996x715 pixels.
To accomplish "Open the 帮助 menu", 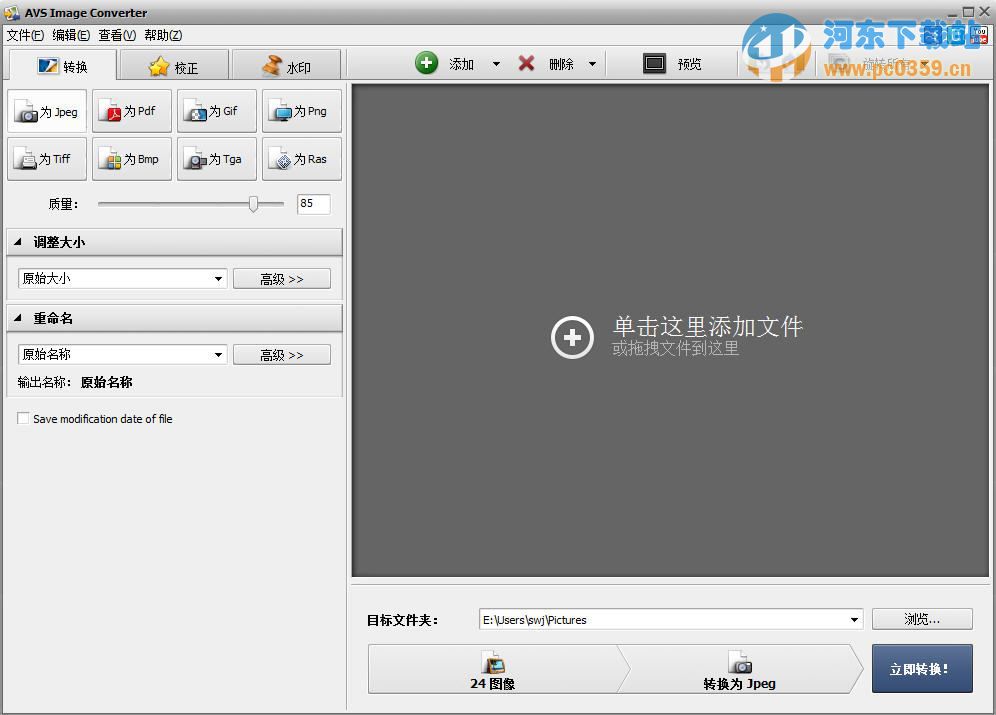I will click(163, 35).
